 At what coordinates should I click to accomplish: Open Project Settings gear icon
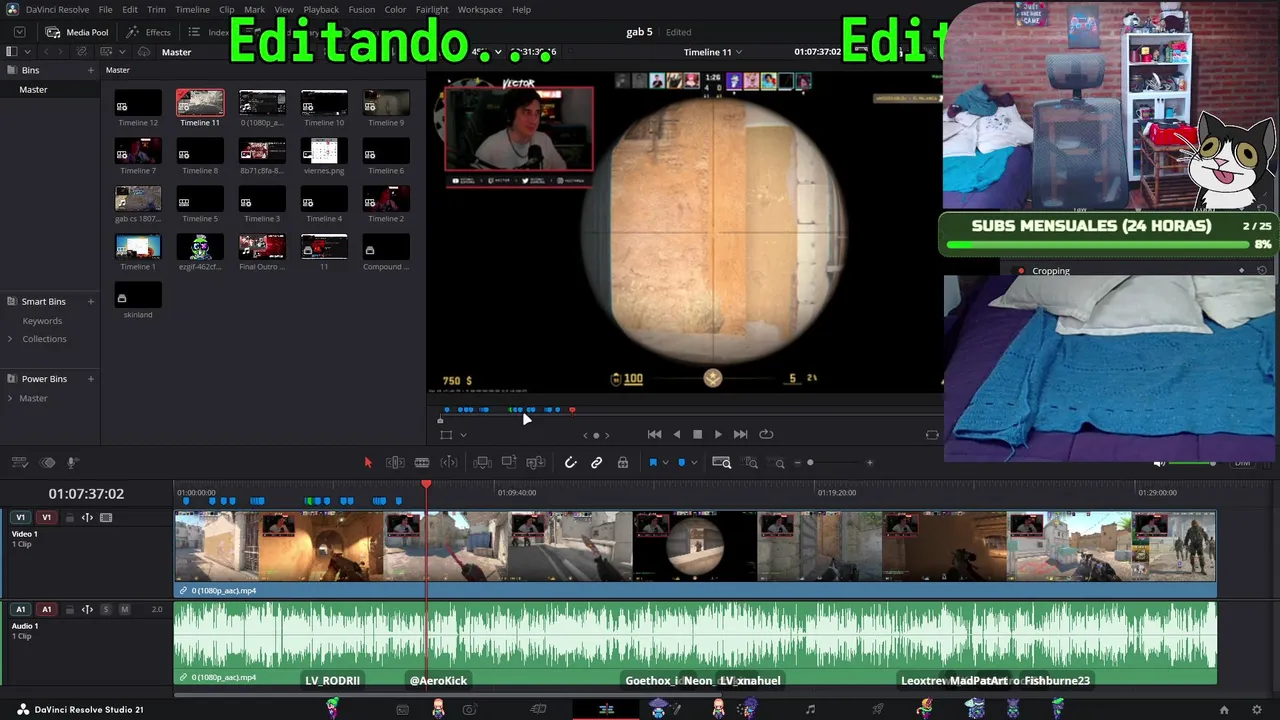pos(1257,710)
